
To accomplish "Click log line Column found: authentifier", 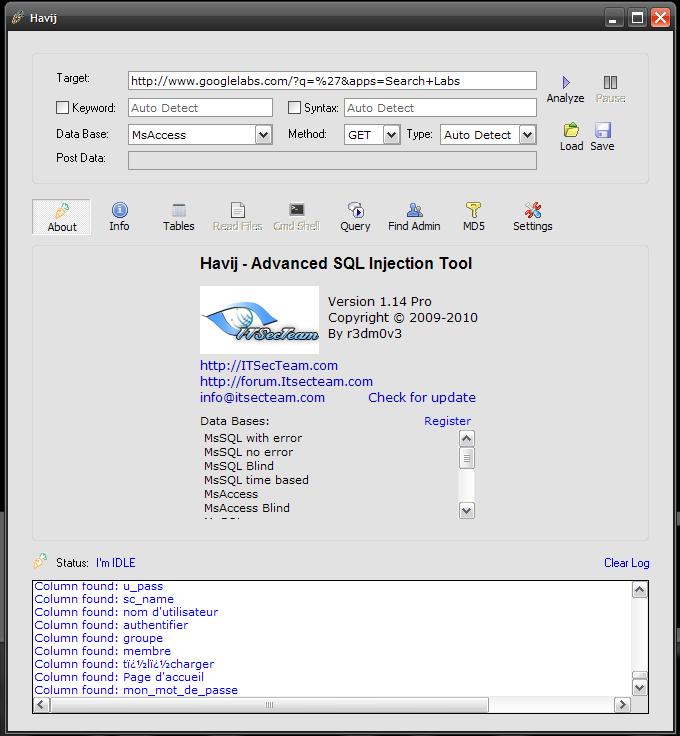I will click(111, 625).
